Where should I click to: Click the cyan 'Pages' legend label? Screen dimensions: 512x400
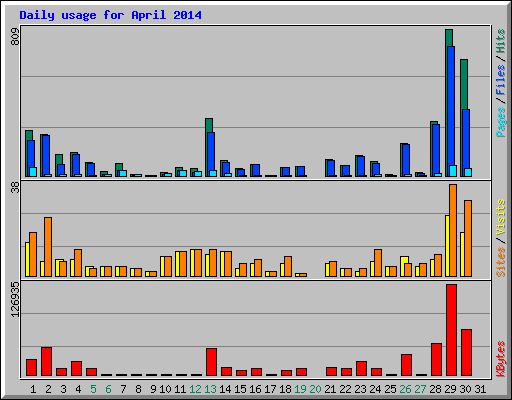tap(501, 122)
